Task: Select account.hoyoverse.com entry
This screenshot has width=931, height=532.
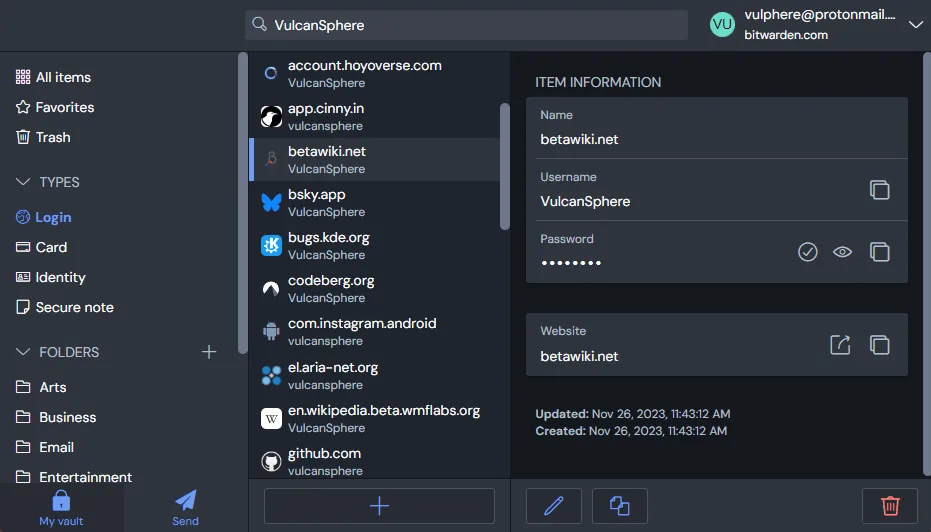Action: 374,74
